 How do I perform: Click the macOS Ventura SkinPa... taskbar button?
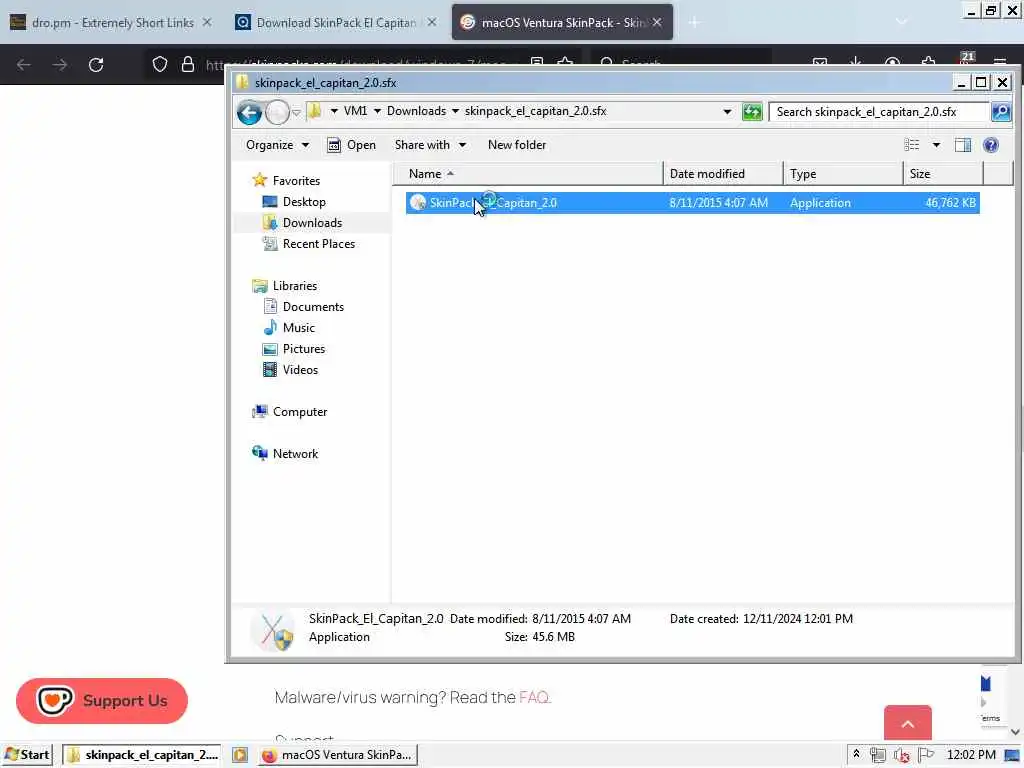[337, 755]
